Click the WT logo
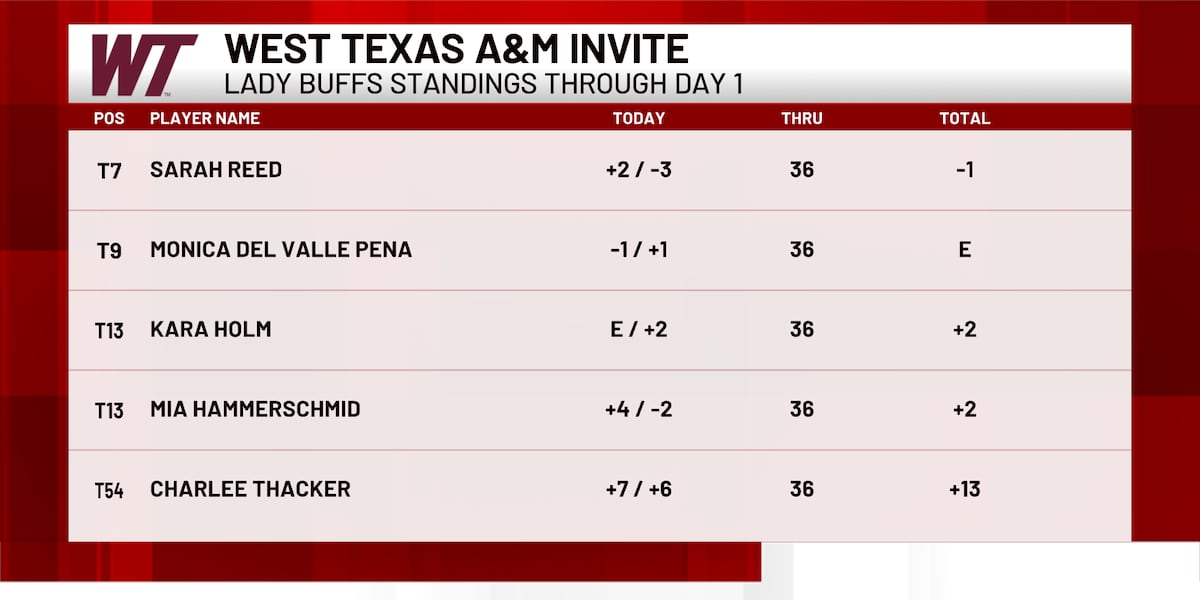The height and width of the screenshot is (600, 1200). pyautogui.click(x=144, y=65)
